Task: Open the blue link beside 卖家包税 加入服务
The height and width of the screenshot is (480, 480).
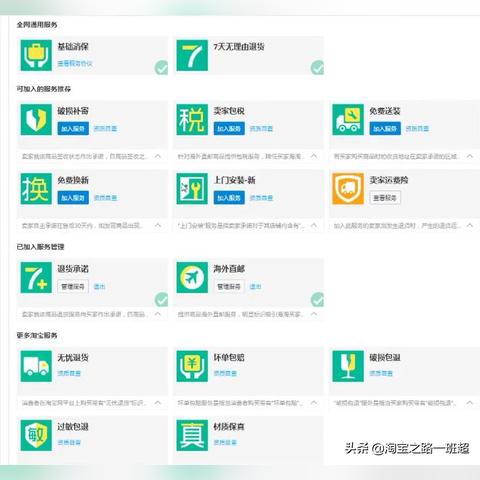Action: pos(261,129)
